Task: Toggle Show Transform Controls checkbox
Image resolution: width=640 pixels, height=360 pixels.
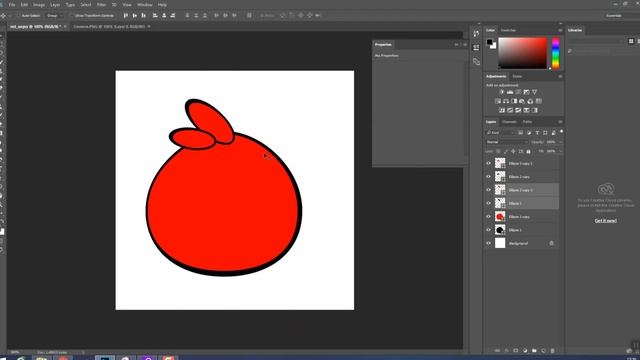Action: click(x=72, y=16)
